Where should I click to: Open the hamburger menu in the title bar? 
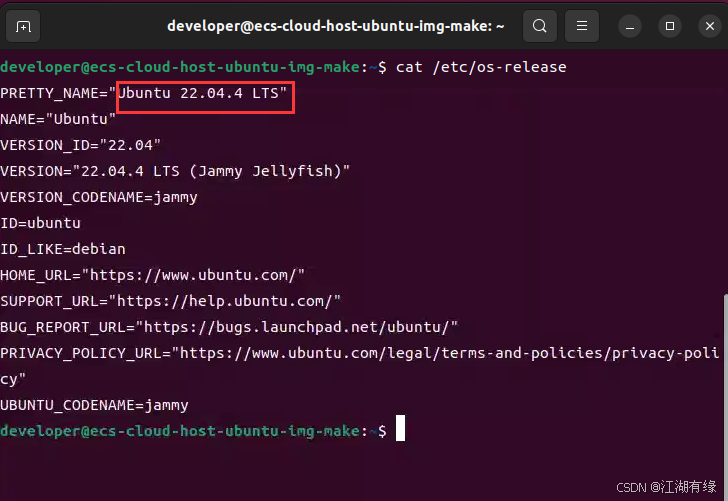[x=582, y=26]
